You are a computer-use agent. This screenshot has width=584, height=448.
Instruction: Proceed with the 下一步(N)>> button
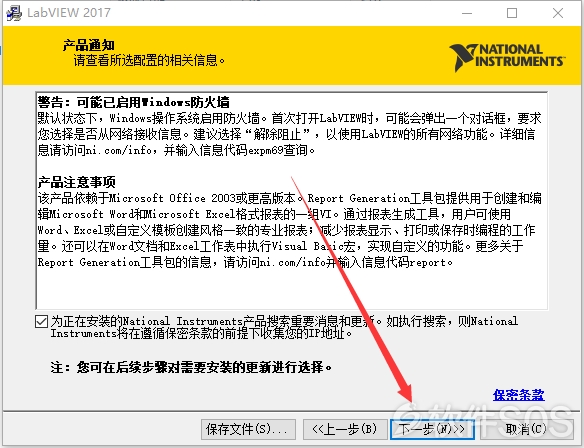[432, 429]
